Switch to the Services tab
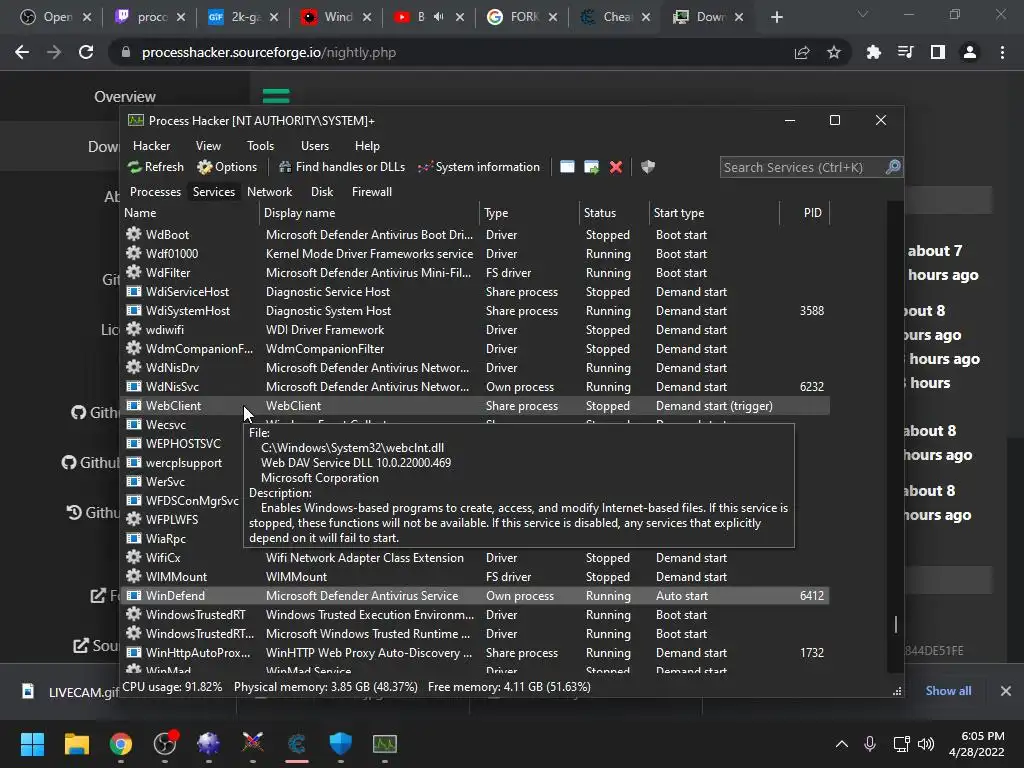 coord(214,192)
